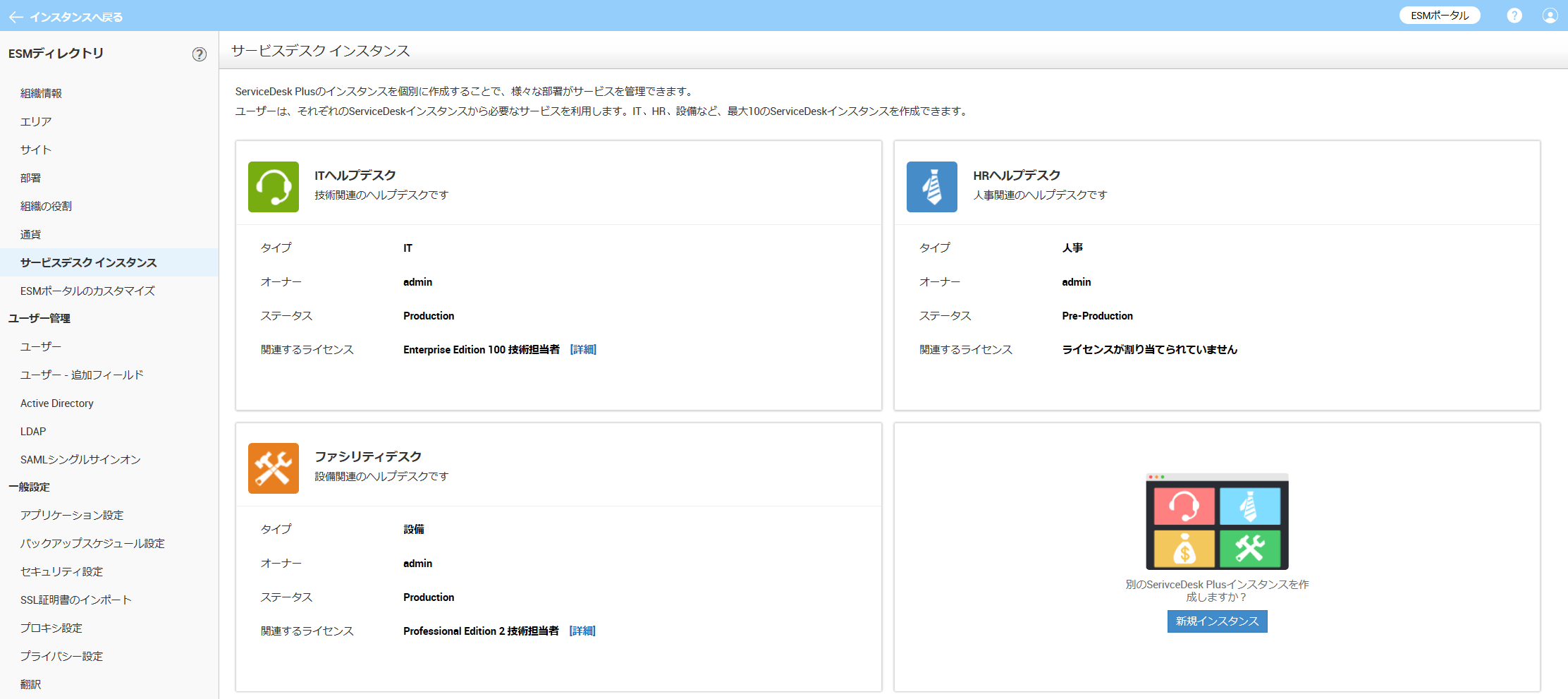The height and width of the screenshot is (699, 1568).
Task: Click the ITヘルプデスク instance title
Action: [355, 176]
